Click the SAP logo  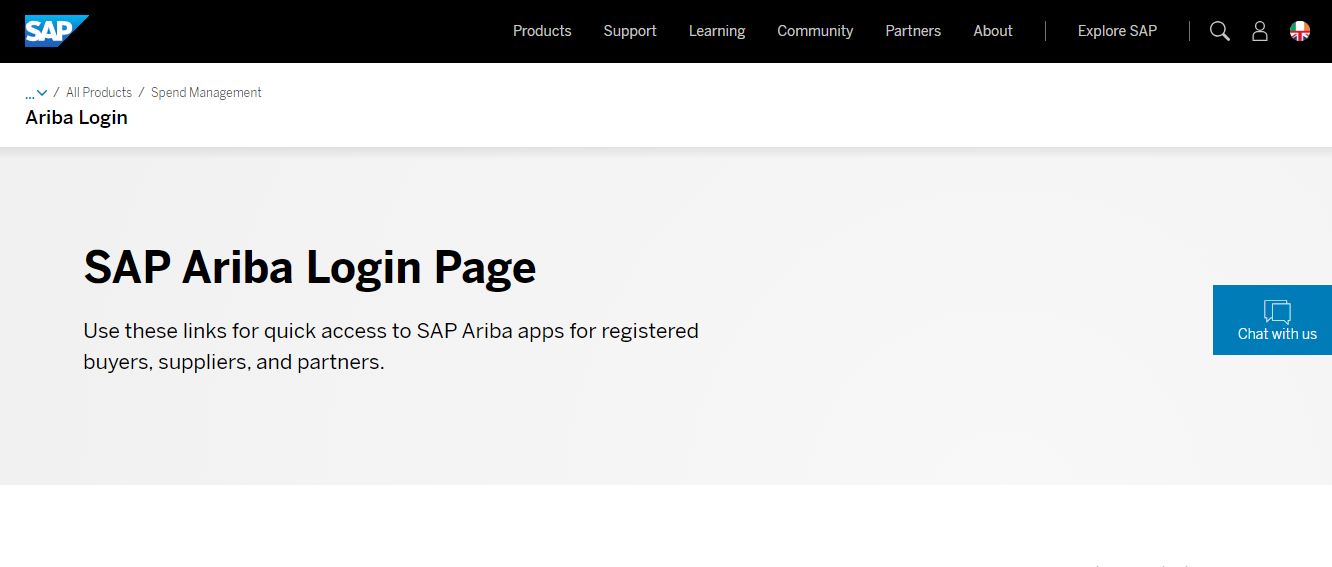pyautogui.click(x=57, y=31)
